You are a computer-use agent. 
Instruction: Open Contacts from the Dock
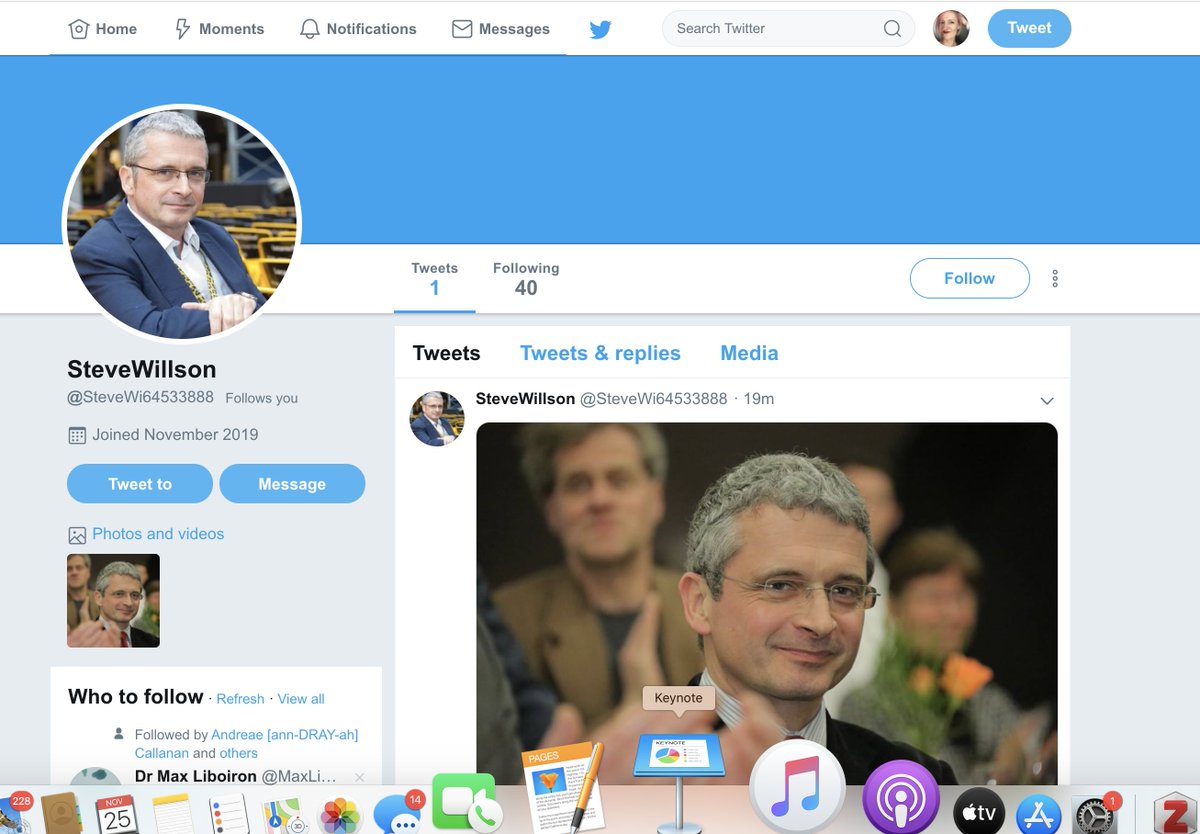[61, 814]
